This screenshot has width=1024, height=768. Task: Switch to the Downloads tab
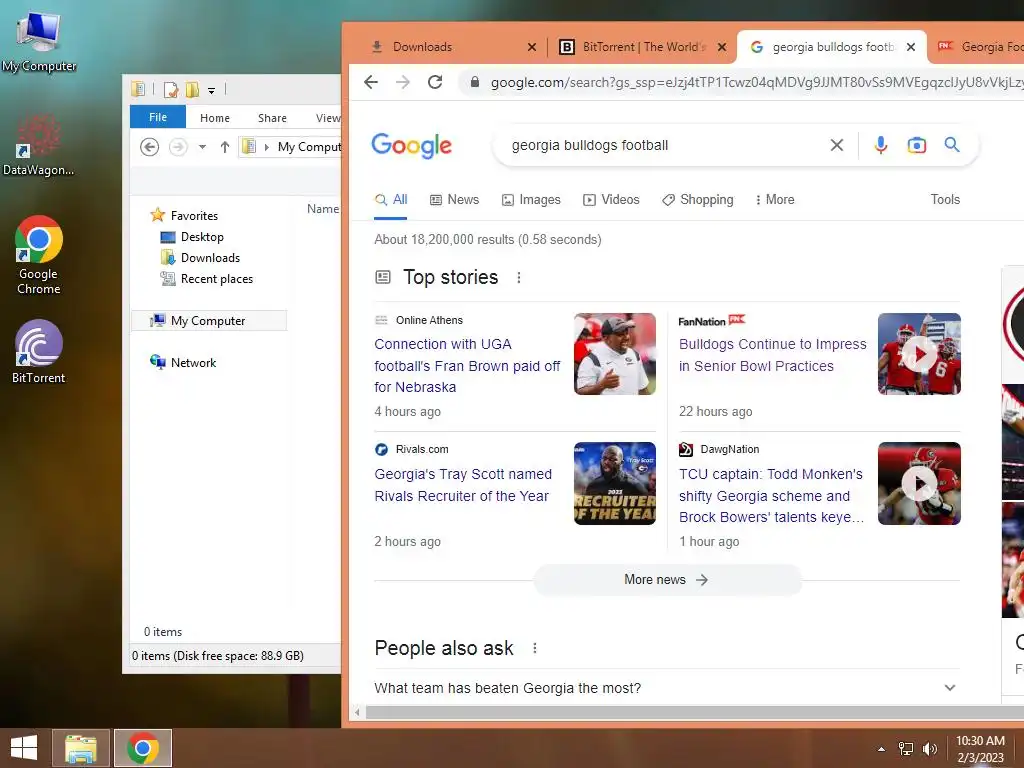(x=453, y=47)
